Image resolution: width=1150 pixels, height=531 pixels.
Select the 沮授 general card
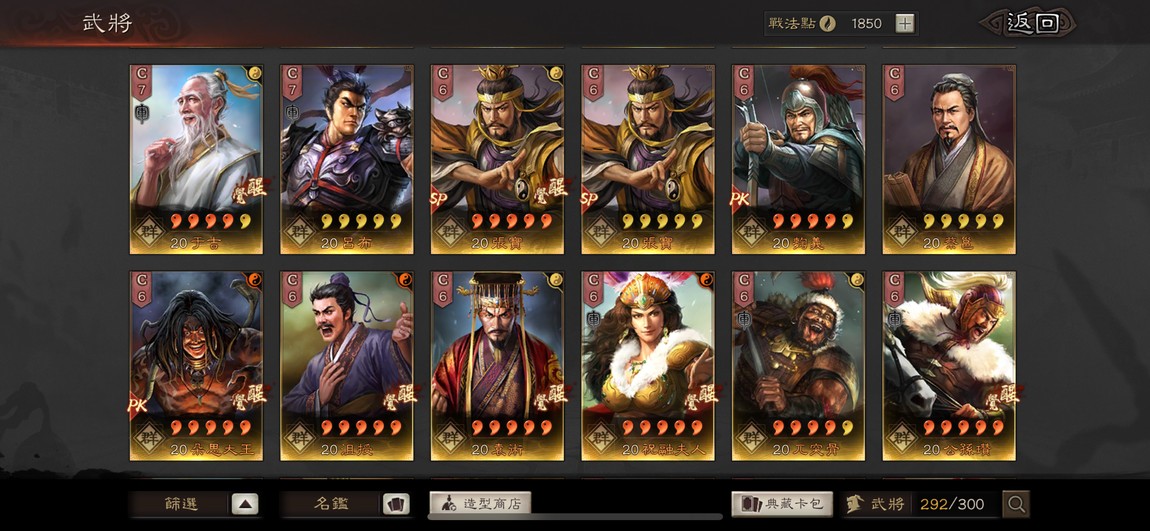tap(346, 366)
